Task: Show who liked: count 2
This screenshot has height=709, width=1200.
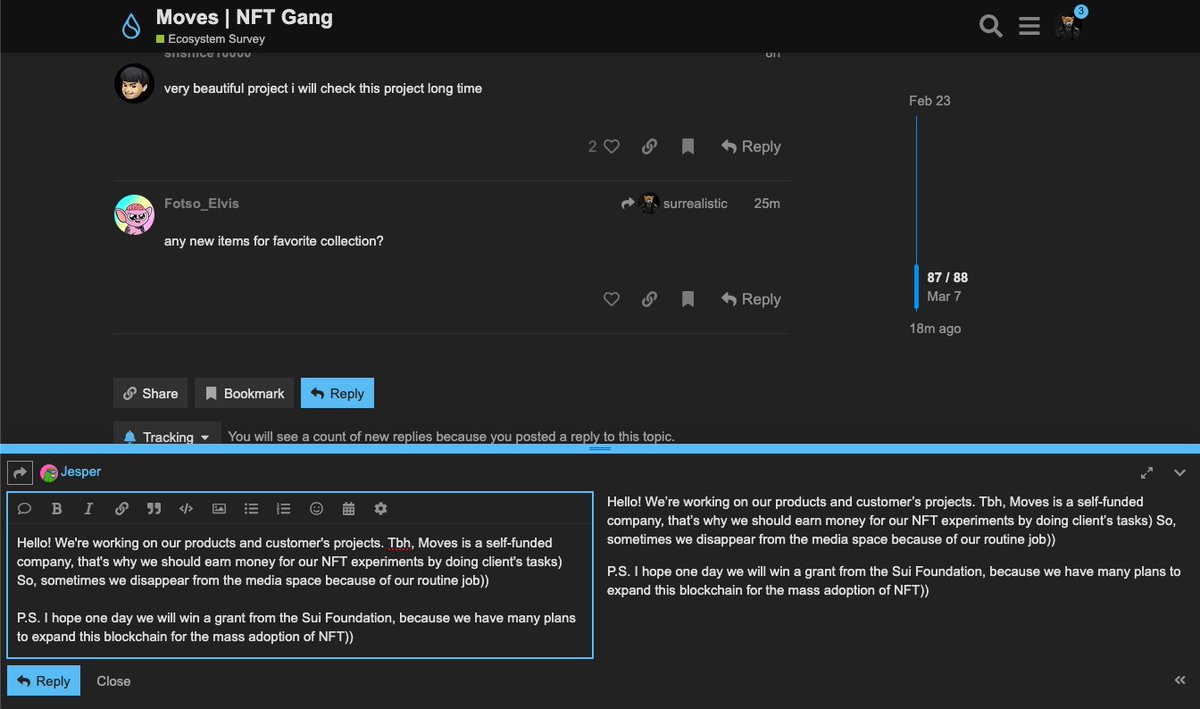Action: point(592,146)
